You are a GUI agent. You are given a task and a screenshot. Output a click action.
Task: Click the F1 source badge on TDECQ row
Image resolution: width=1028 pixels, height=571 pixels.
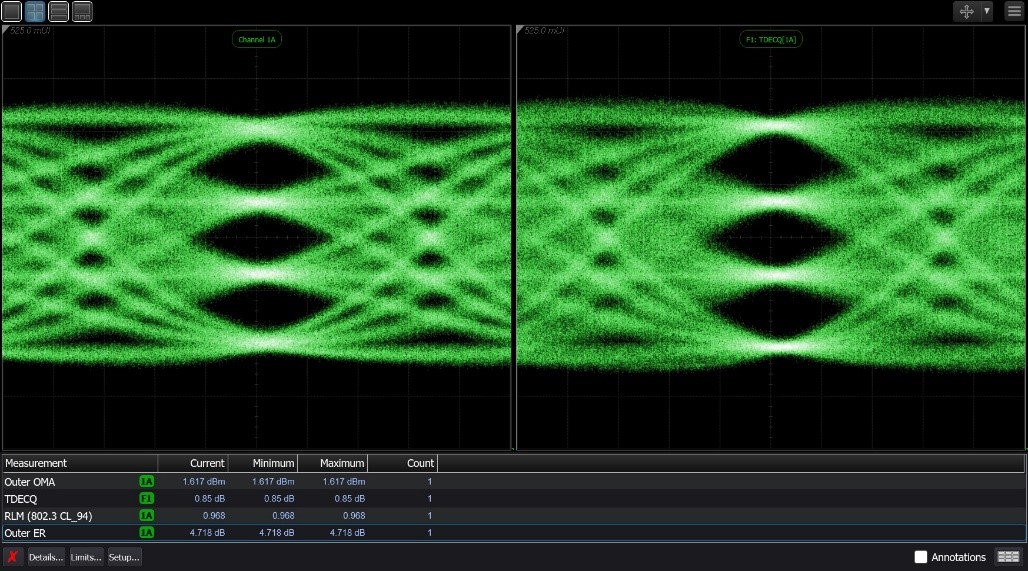coord(147,499)
